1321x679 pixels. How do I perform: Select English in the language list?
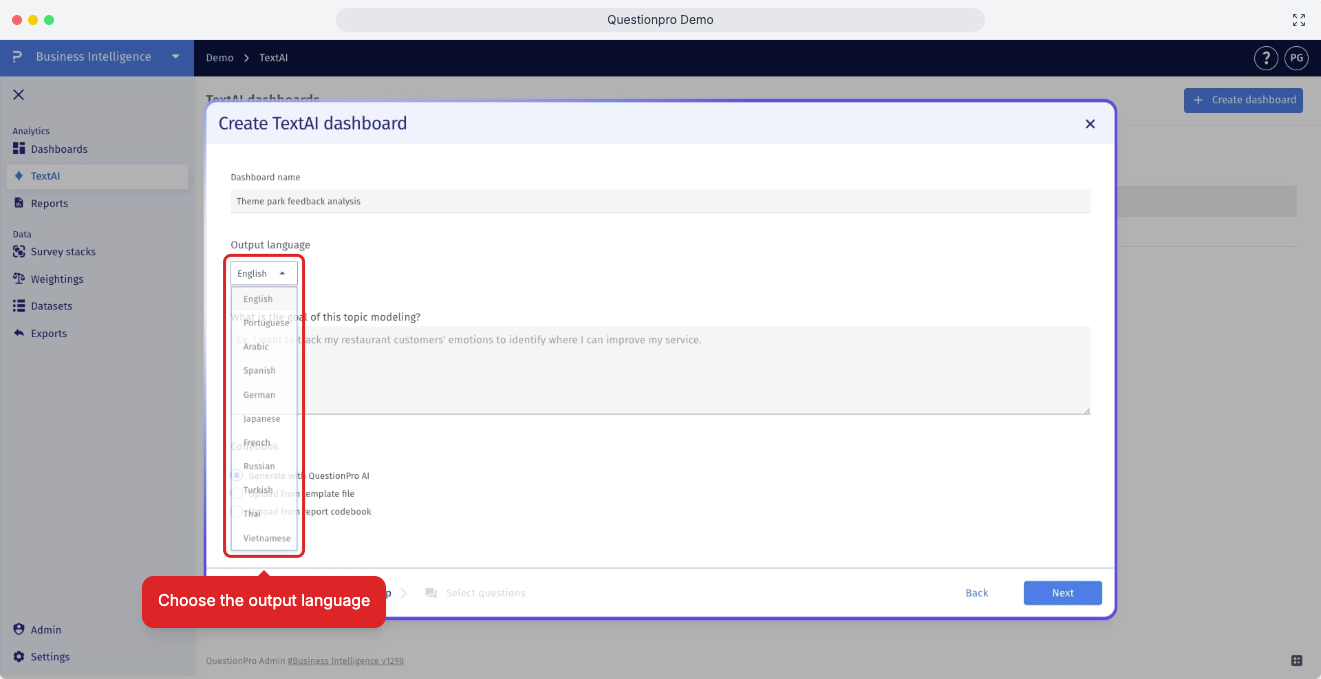coord(264,299)
